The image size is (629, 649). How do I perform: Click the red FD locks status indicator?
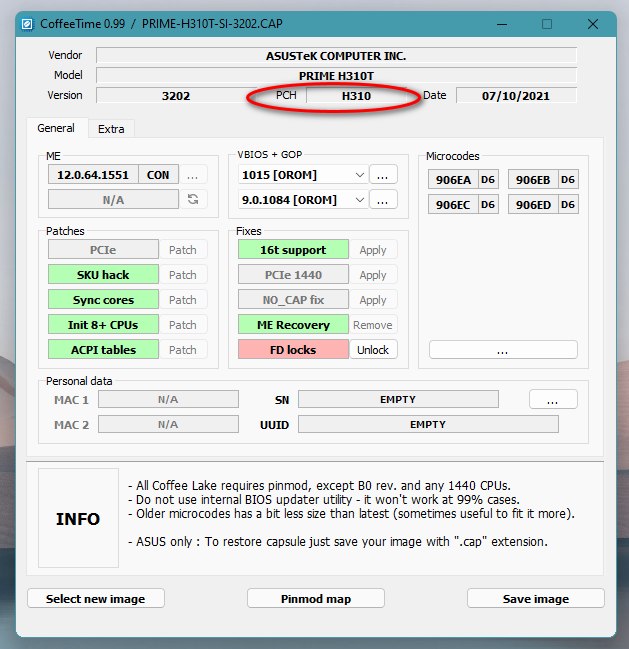(x=293, y=350)
